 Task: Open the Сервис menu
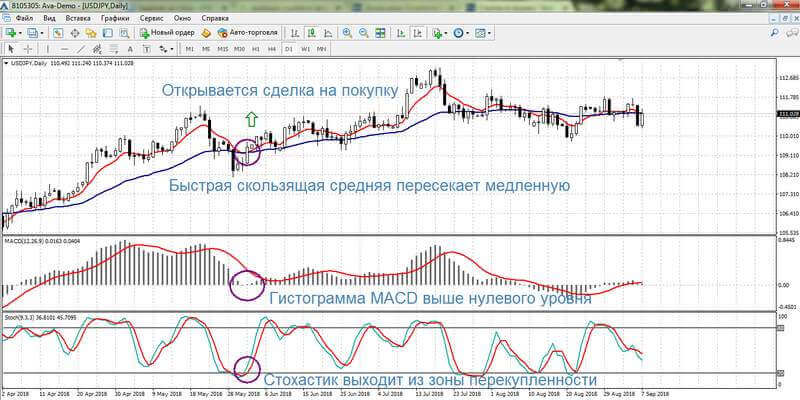pyautogui.click(x=152, y=18)
